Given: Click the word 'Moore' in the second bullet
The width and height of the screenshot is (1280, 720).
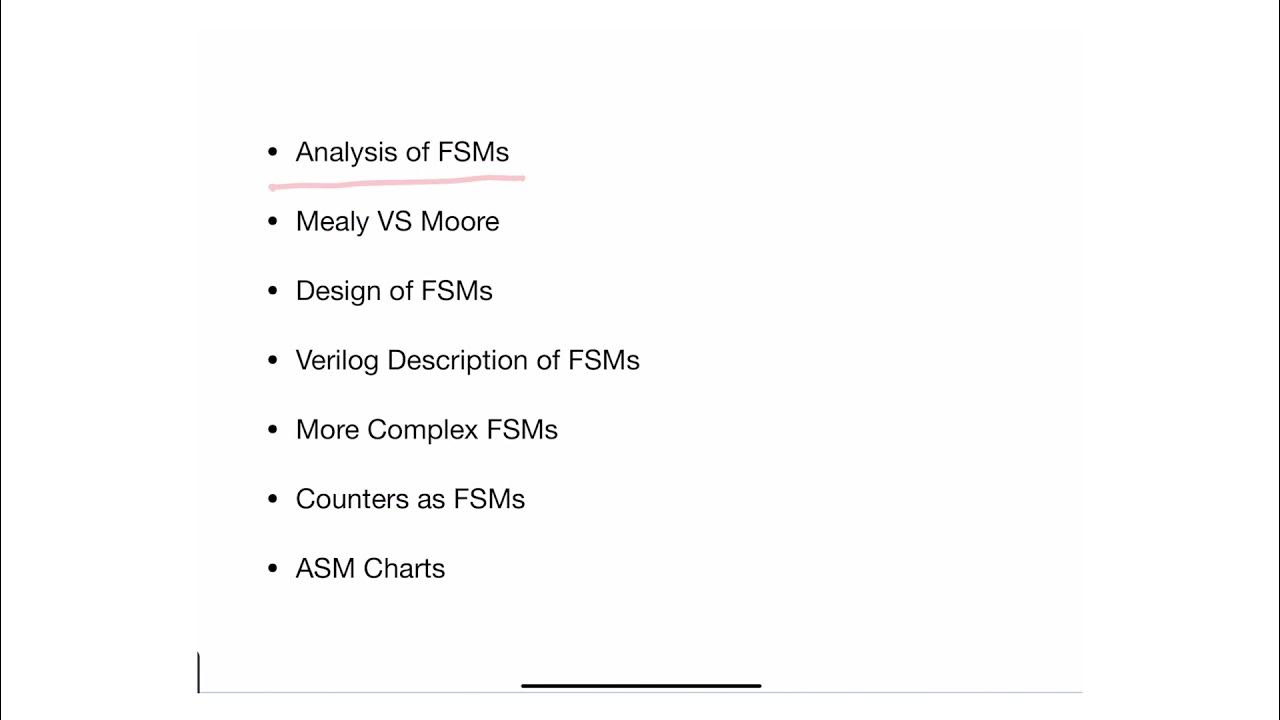Looking at the screenshot, I should pos(459,221).
